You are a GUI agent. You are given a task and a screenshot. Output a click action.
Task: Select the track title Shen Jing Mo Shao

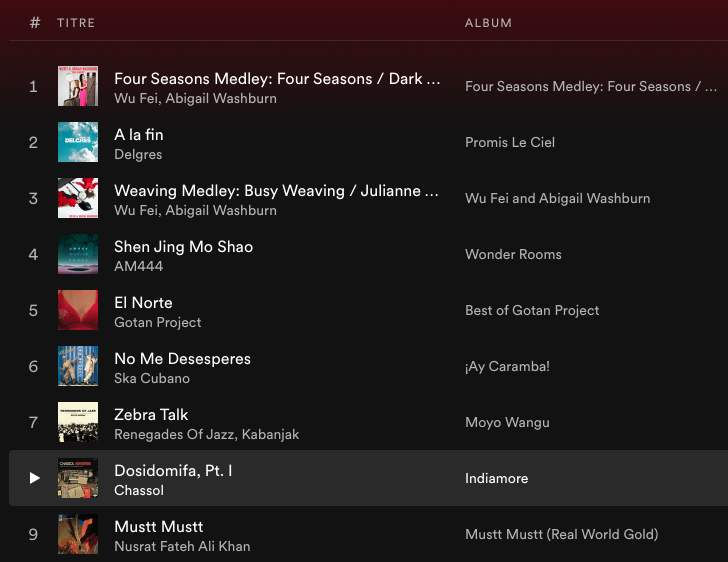point(183,247)
